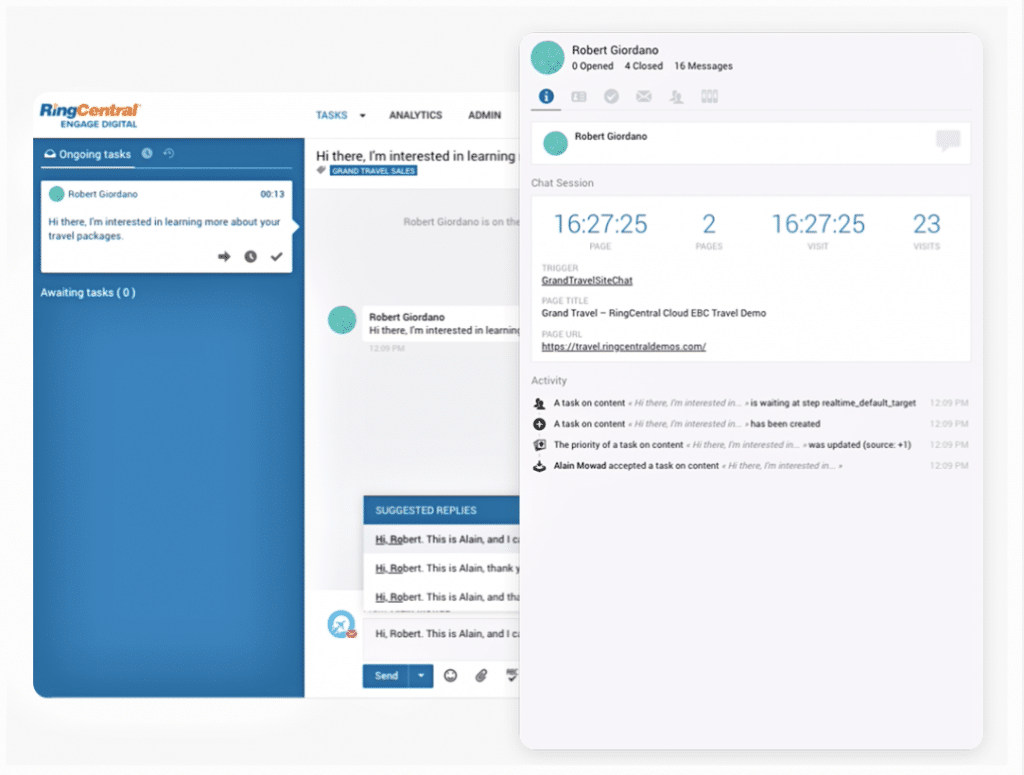1024x775 pixels.
Task: Expand the Send button dropdown arrow
Action: coord(421,676)
